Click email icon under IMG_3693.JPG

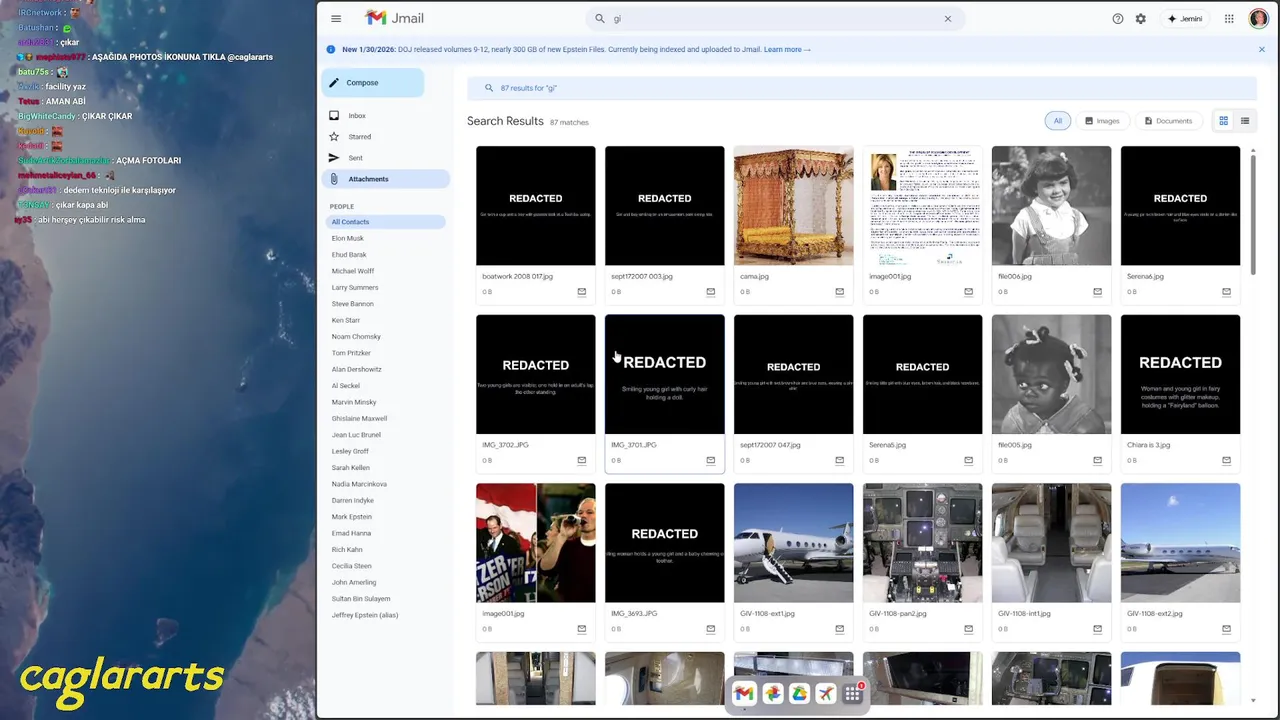tap(711, 629)
